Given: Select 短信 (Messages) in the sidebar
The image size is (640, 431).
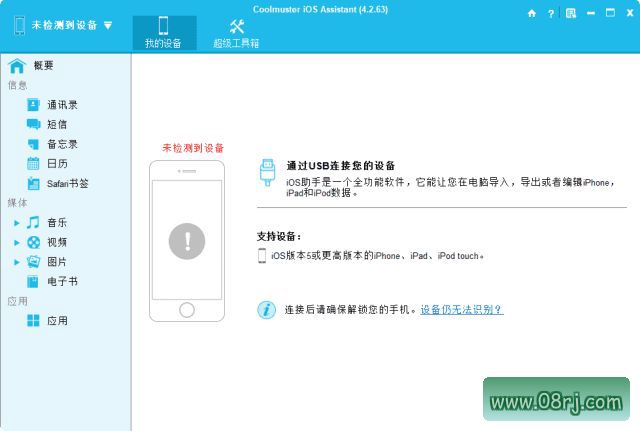Looking at the screenshot, I should pyautogui.click(x=56, y=124).
